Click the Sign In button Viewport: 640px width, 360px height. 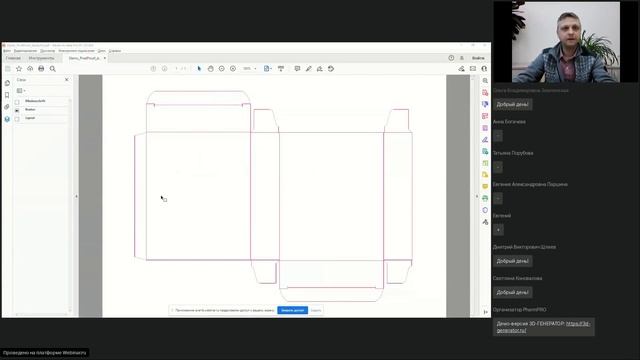click(478, 58)
